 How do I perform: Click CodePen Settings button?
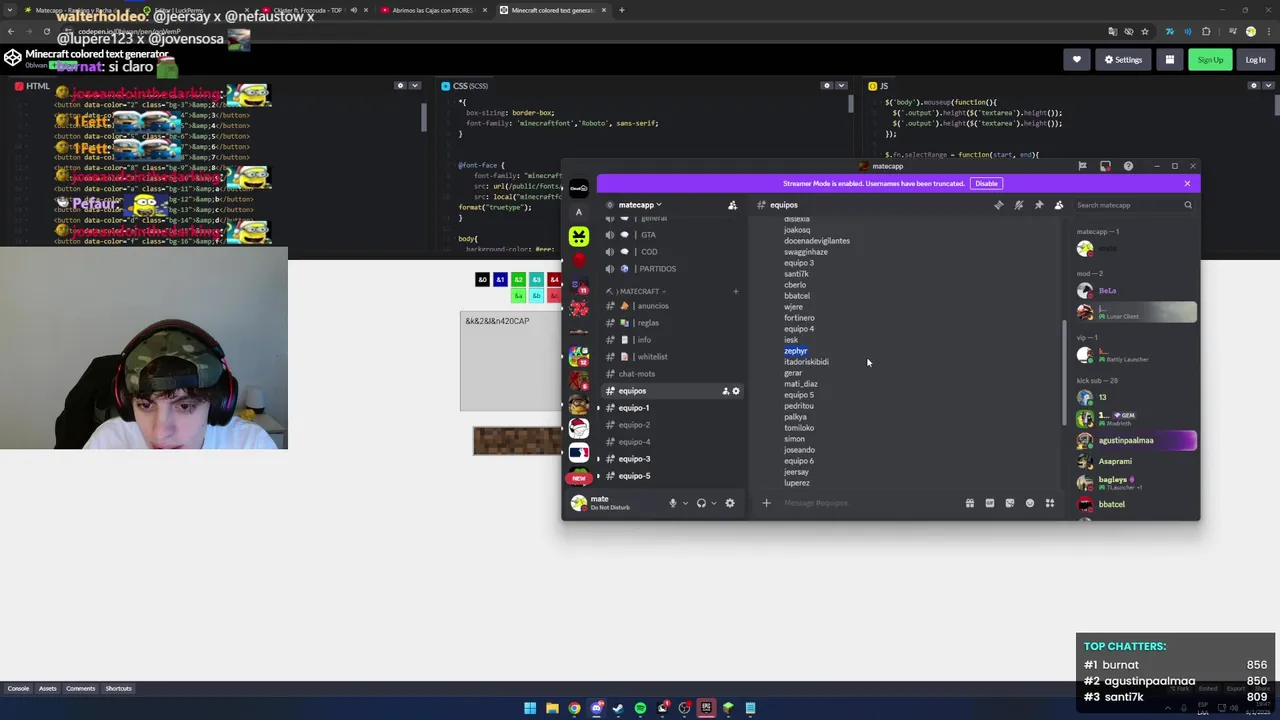tap(1122, 60)
